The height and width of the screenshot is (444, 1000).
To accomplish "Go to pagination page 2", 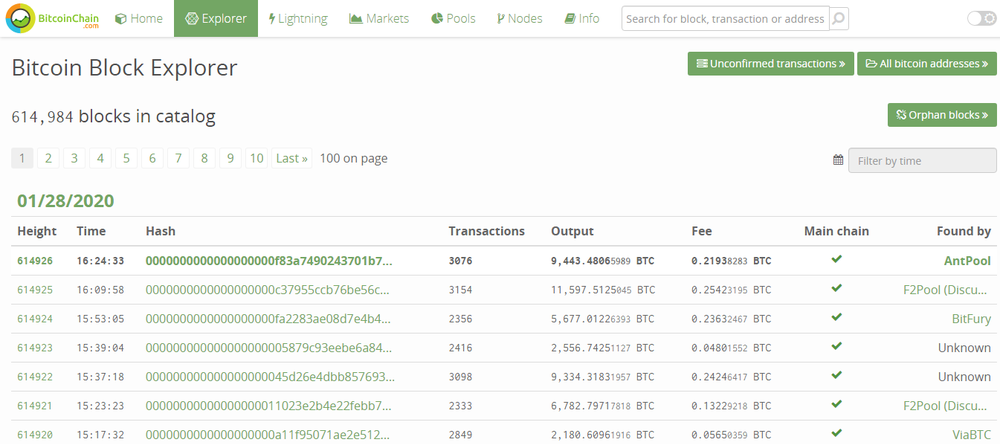I will click(48, 158).
